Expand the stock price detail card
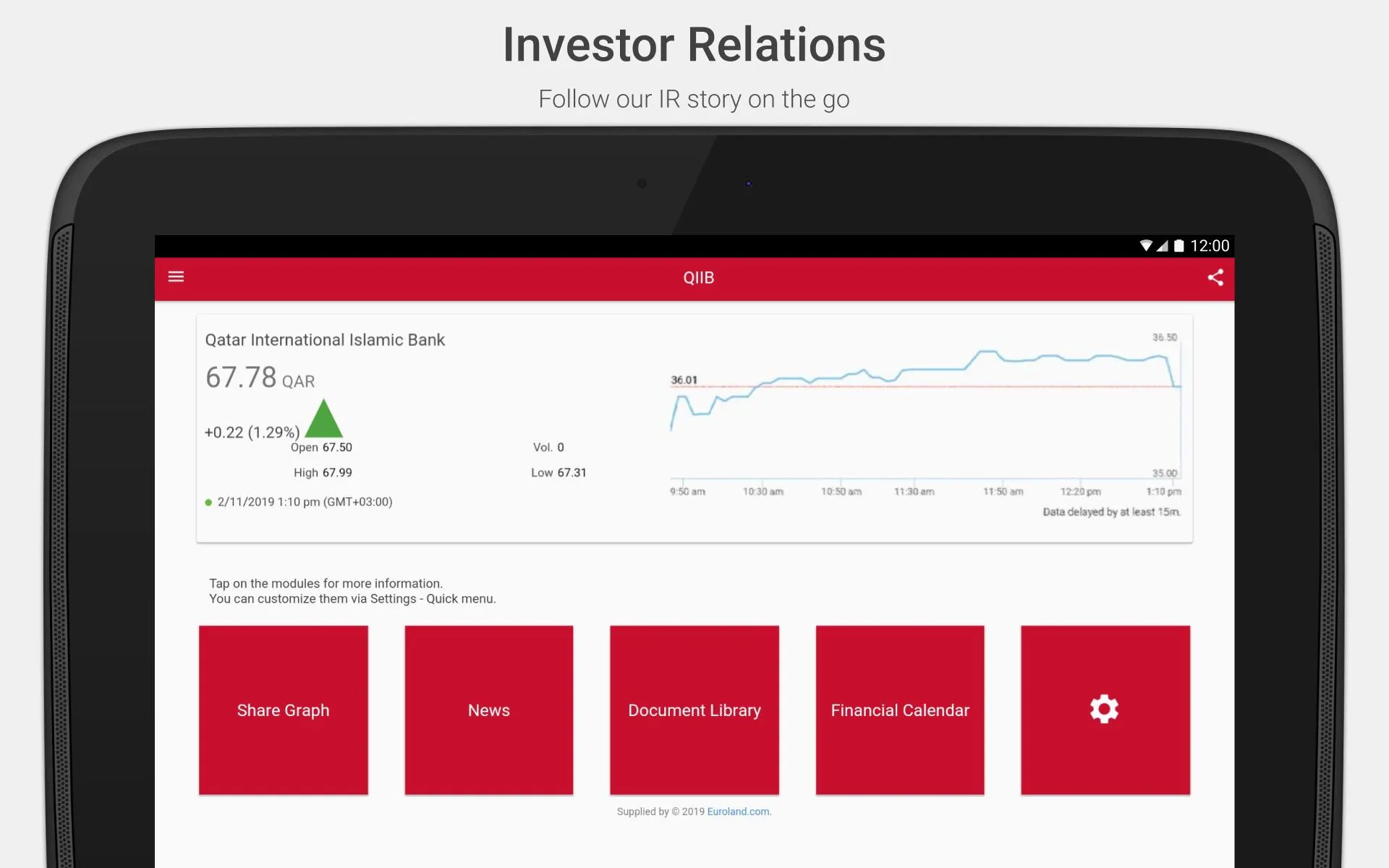Viewport: 1389px width, 868px height. [x=694, y=425]
